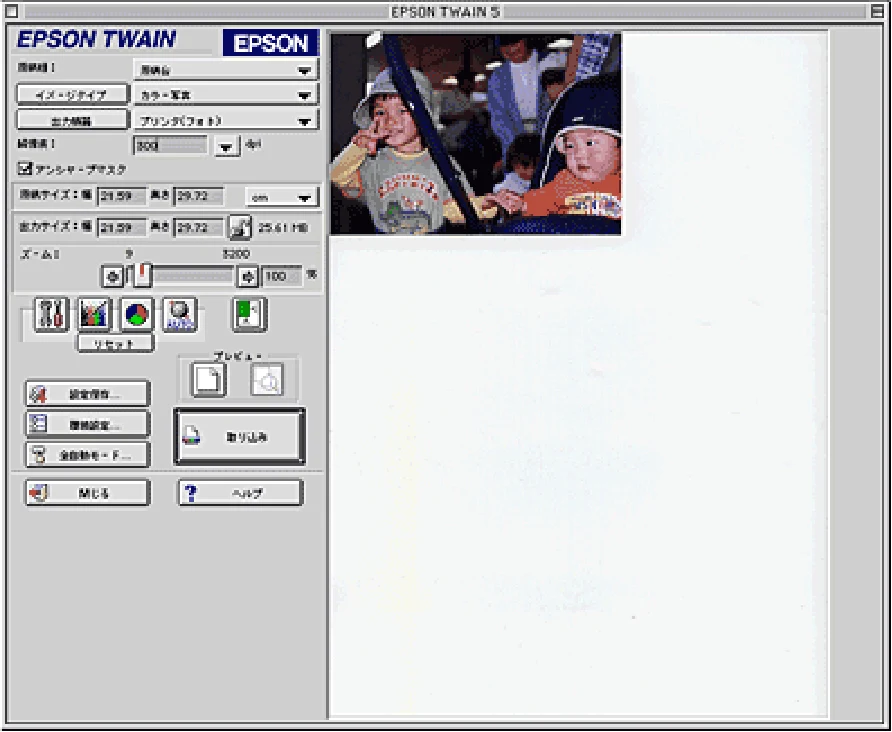The width and height of the screenshot is (892, 732).
Task: Click the Reset button below tool icons
Action: pyautogui.click(x=115, y=343)
